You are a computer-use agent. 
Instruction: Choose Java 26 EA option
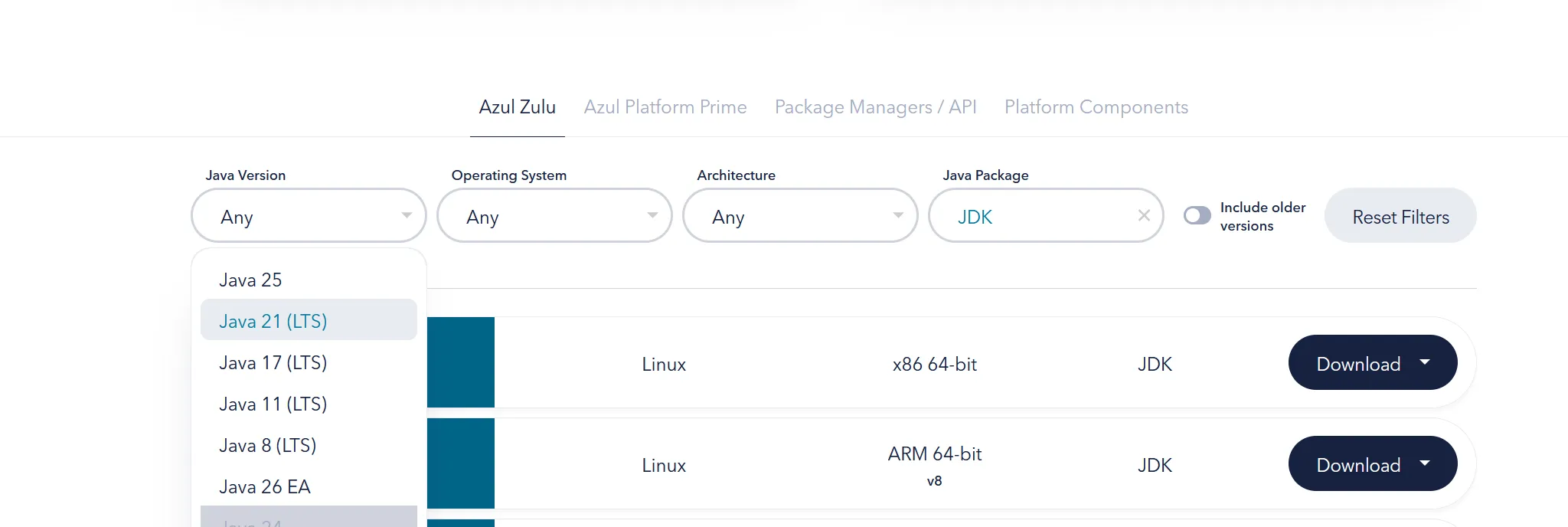265,487
